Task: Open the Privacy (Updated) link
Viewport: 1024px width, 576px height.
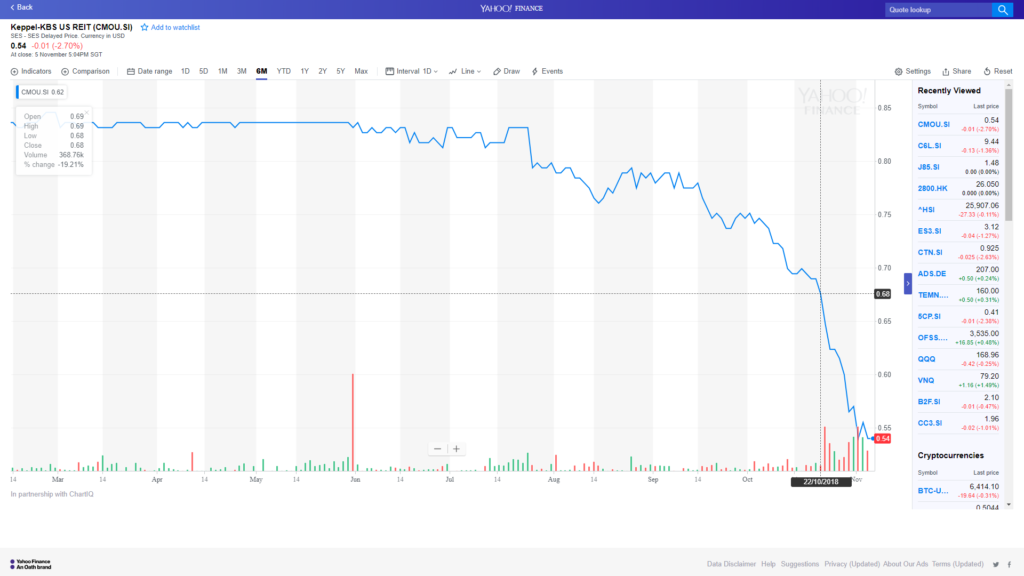Action: click(x=852, y=564)
